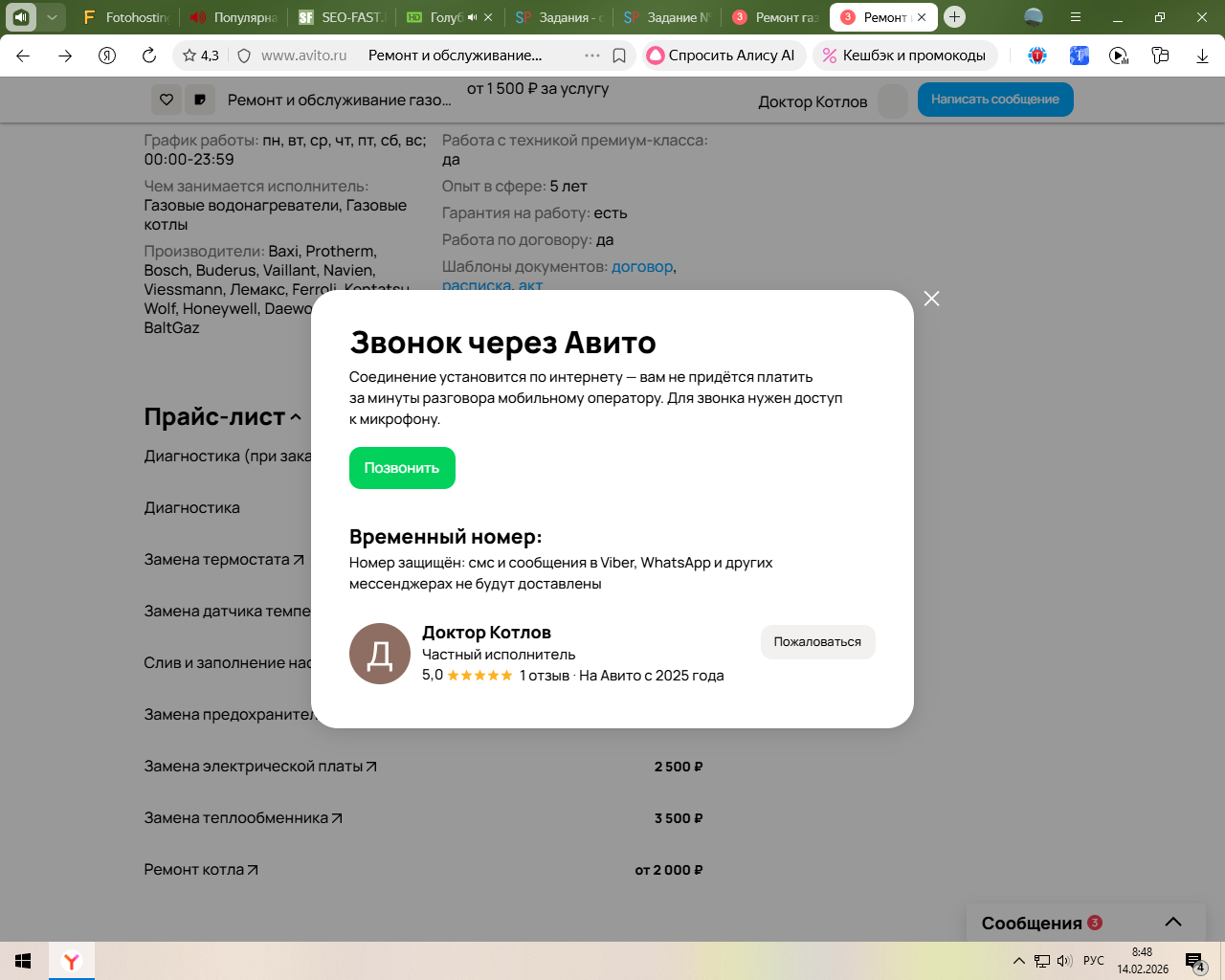This screenshot has width=1225, height=980.
Task: Close the Звонок через Авито dialog
Action: pos(931,299)
